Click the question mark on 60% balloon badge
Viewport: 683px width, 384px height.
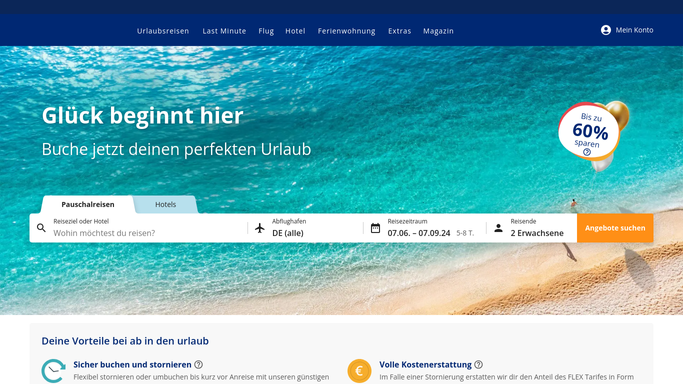(x=587, y=152)
